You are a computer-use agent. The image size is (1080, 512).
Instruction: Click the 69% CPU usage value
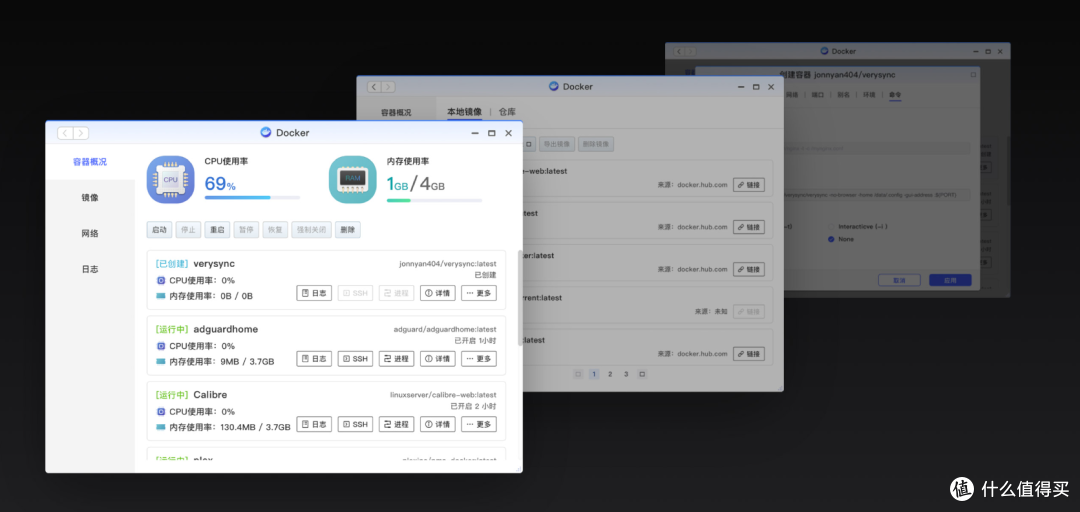click(x=220, y=183)
